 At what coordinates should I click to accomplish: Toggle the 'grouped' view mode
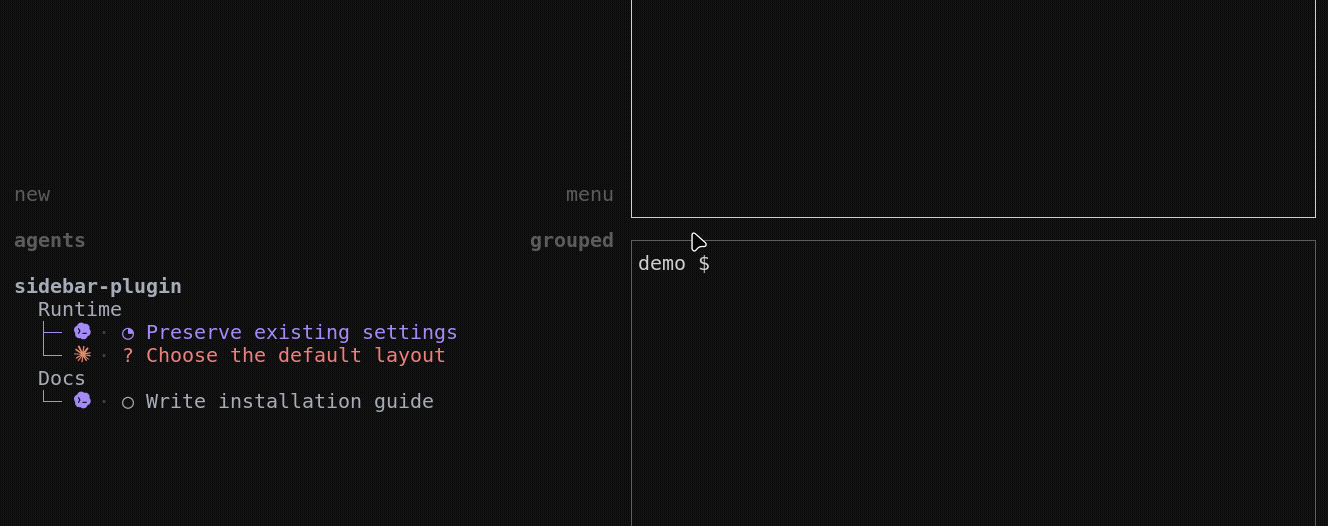pyautogui.click(x=572, y=240)
